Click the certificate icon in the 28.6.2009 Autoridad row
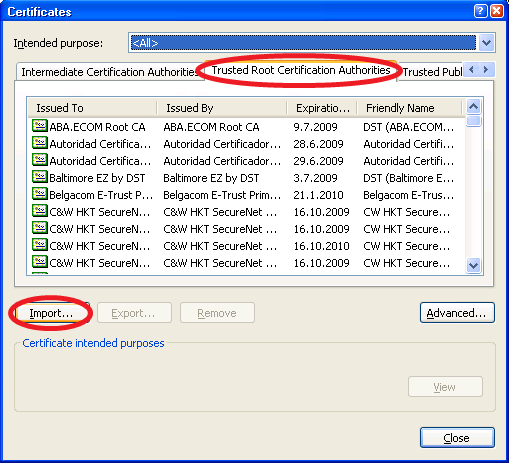509x463 pixels. point(40,143)
